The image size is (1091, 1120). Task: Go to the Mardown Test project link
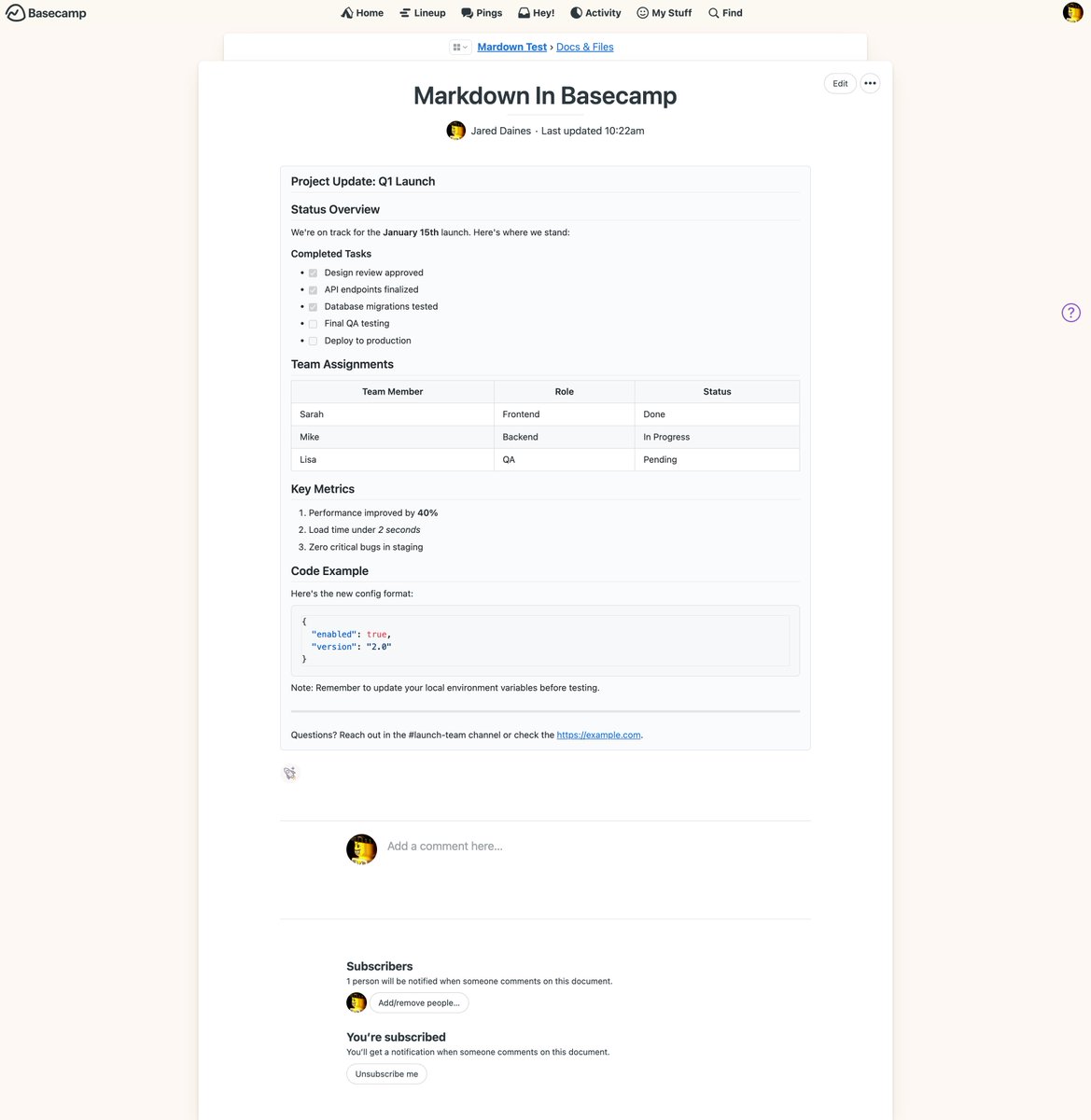pyautogui.click(x=512, y=47)
